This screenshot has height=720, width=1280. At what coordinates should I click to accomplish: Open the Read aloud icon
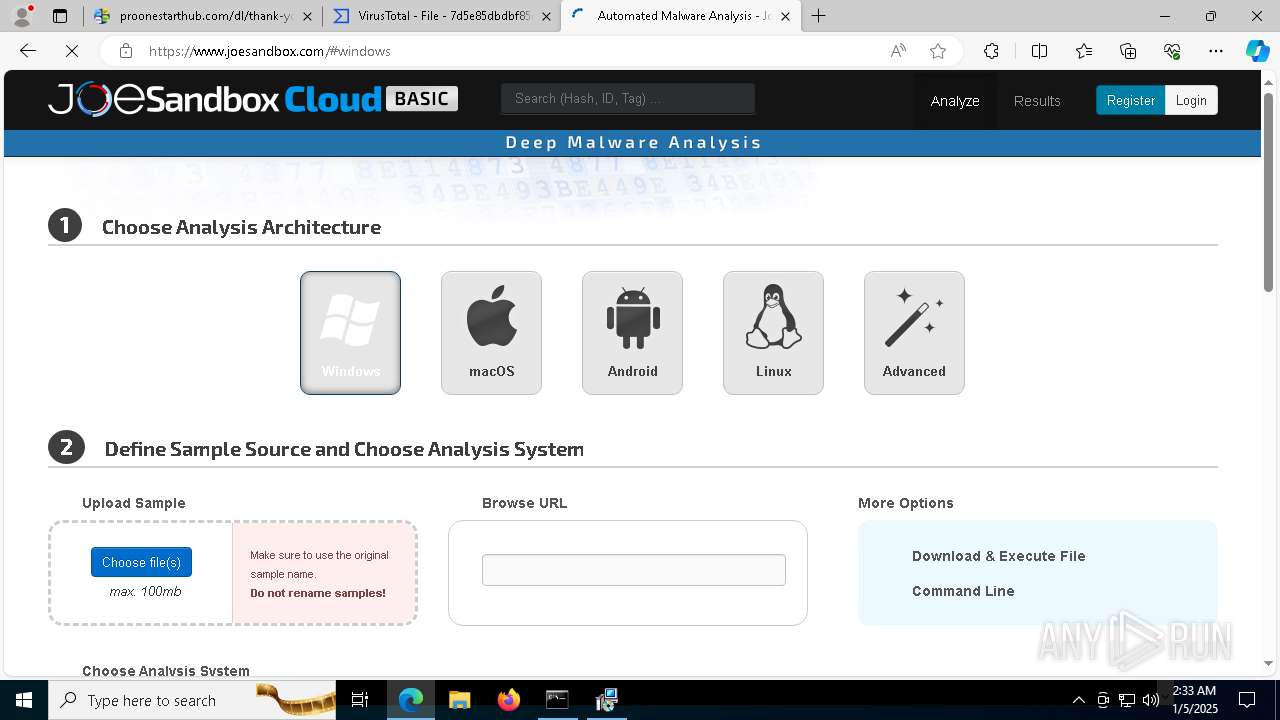point(898,51)
